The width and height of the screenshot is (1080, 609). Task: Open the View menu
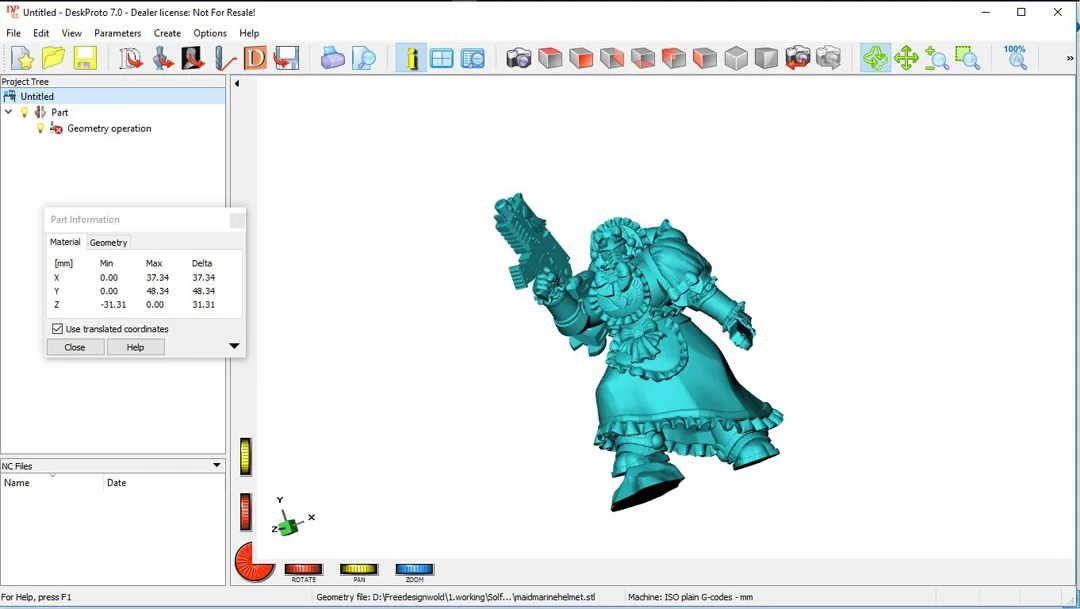pyautogui.click(x=72, y=33)
